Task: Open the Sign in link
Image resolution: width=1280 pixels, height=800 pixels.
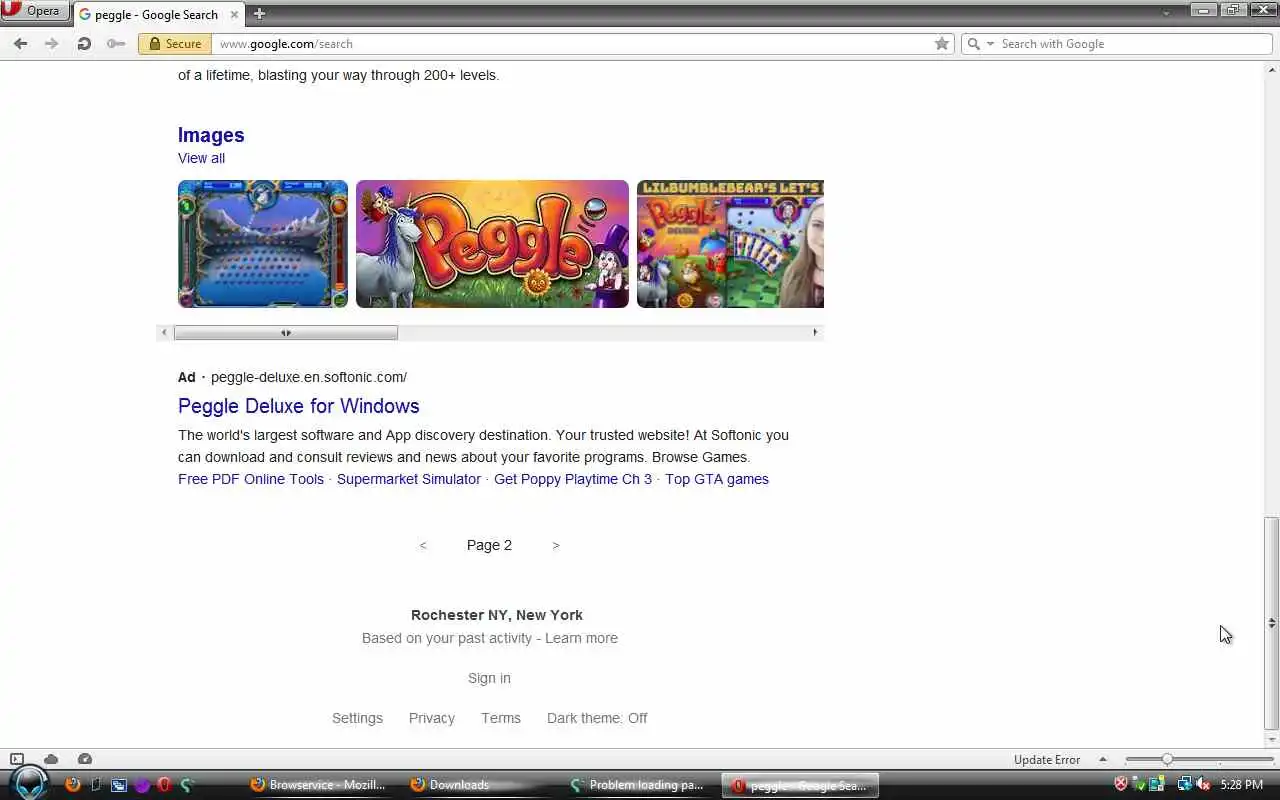Action: click(x=489, y=678)
